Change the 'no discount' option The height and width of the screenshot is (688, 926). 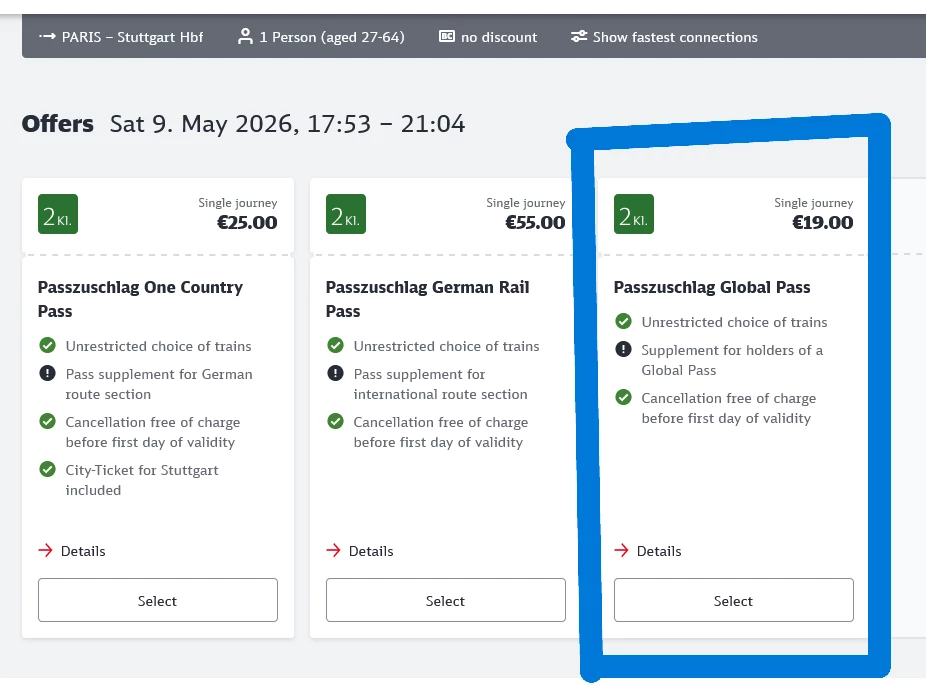pyautogui.click(x=498, y=37)
